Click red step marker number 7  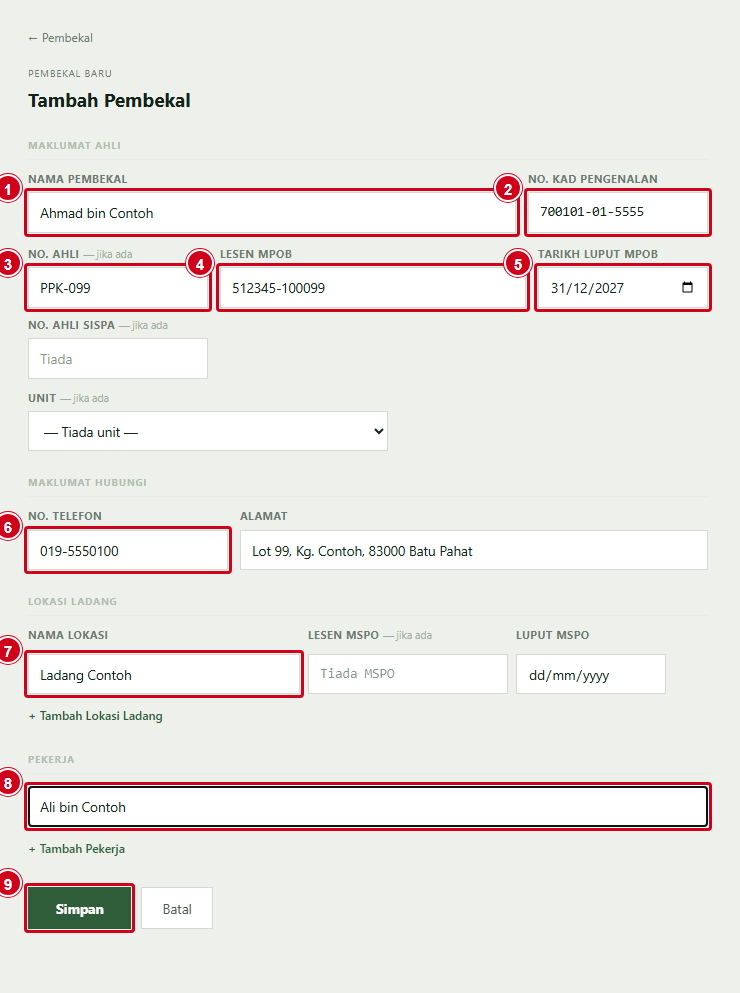[8, 651]
